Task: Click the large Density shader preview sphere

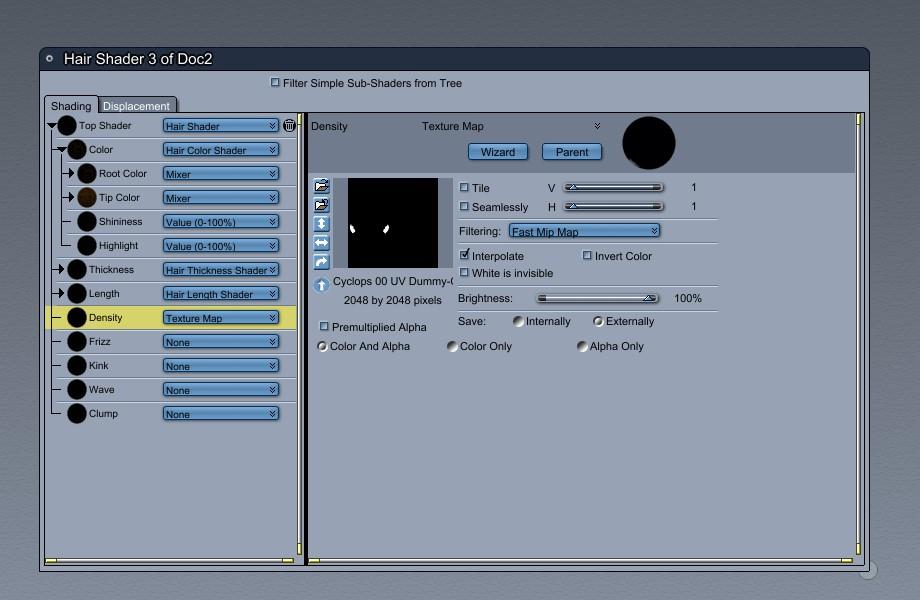Action: coord(649,143)
